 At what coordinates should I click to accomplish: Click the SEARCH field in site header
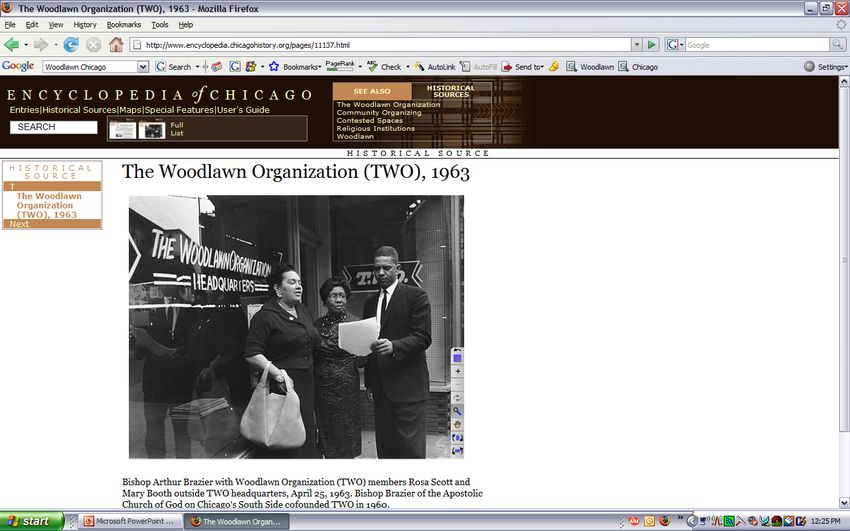tap(53, 127)
